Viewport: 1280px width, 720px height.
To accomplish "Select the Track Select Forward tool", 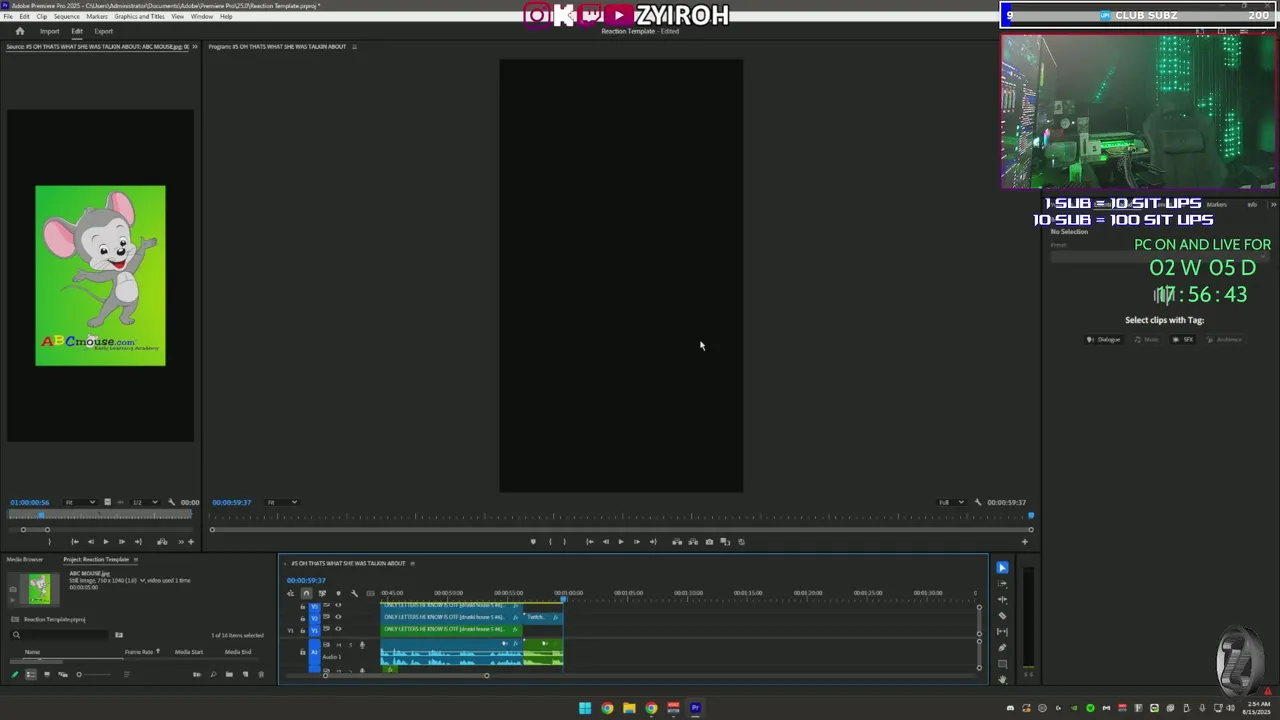I will 1002,584.
